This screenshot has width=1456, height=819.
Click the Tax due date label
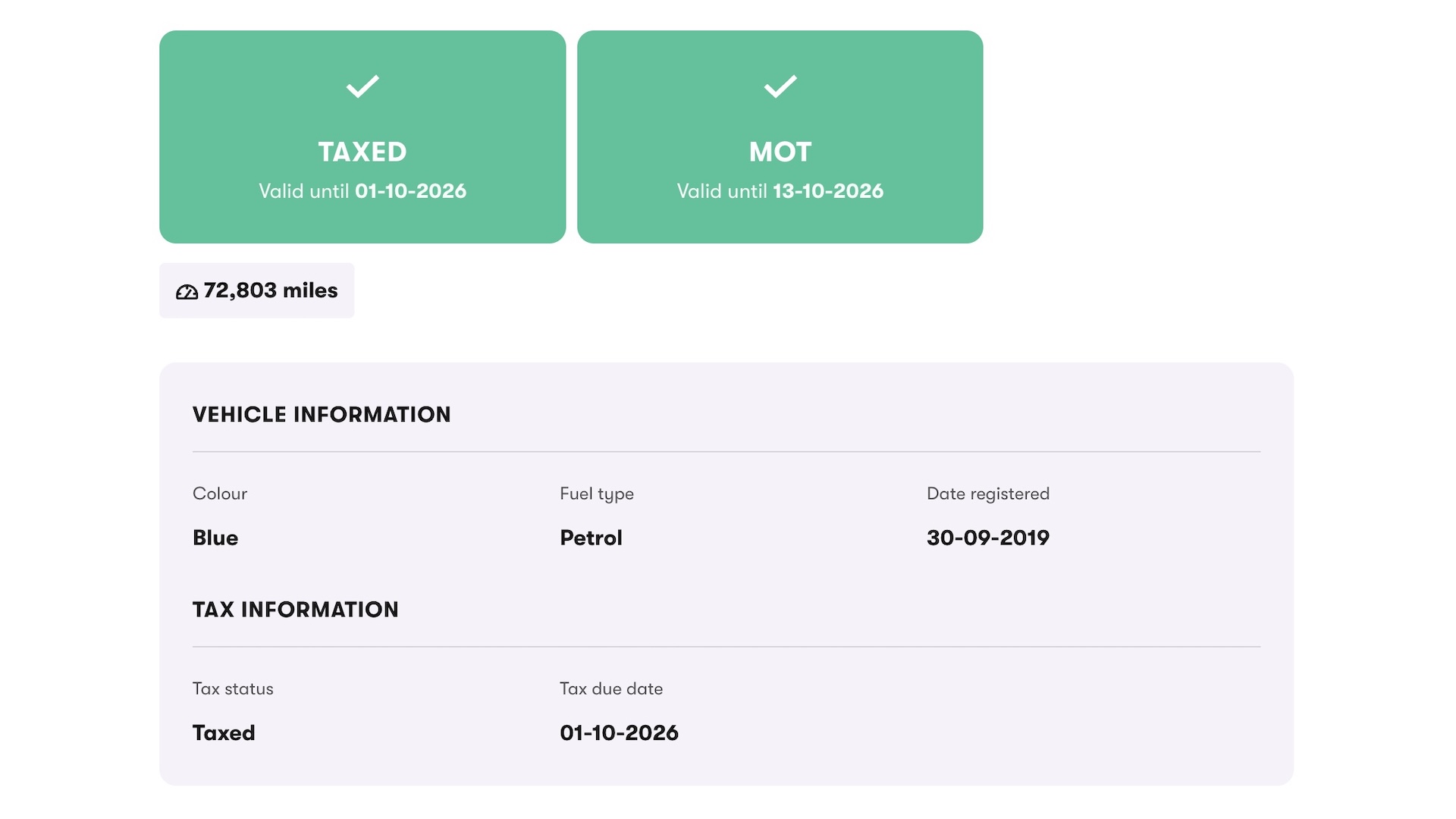pos(611,689)
